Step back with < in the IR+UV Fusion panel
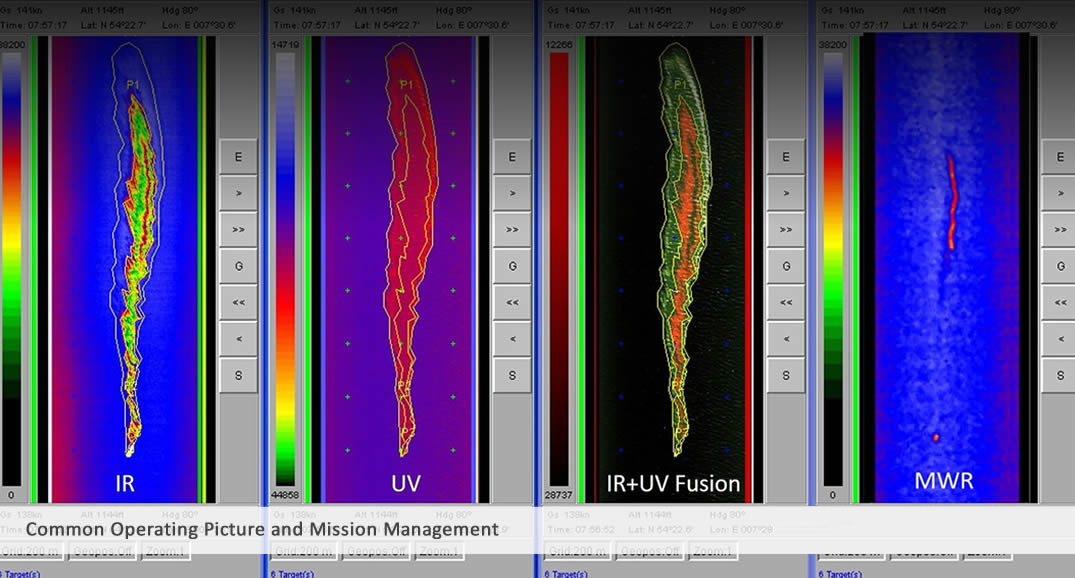Screen dimensions: 1075x578 [x=785, y=339]
